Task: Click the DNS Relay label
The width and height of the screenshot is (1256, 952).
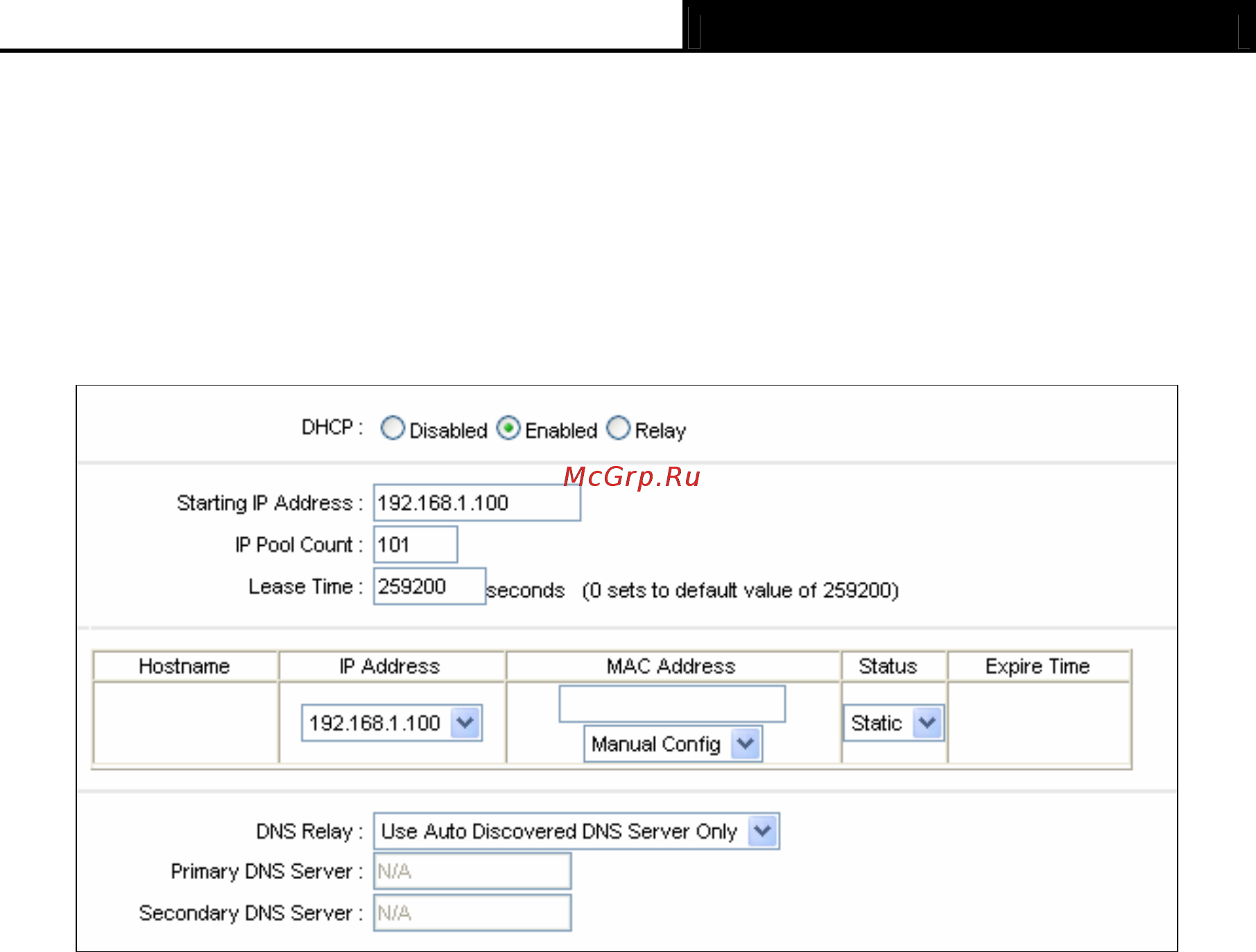Action: pyautogui.click(x=309, y=831)
